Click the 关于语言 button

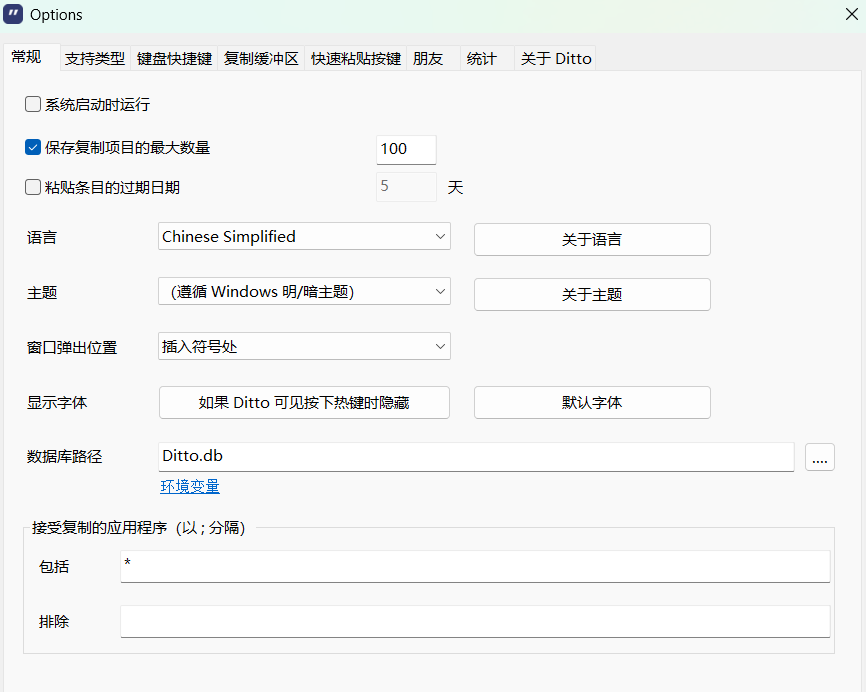[592, 239]
